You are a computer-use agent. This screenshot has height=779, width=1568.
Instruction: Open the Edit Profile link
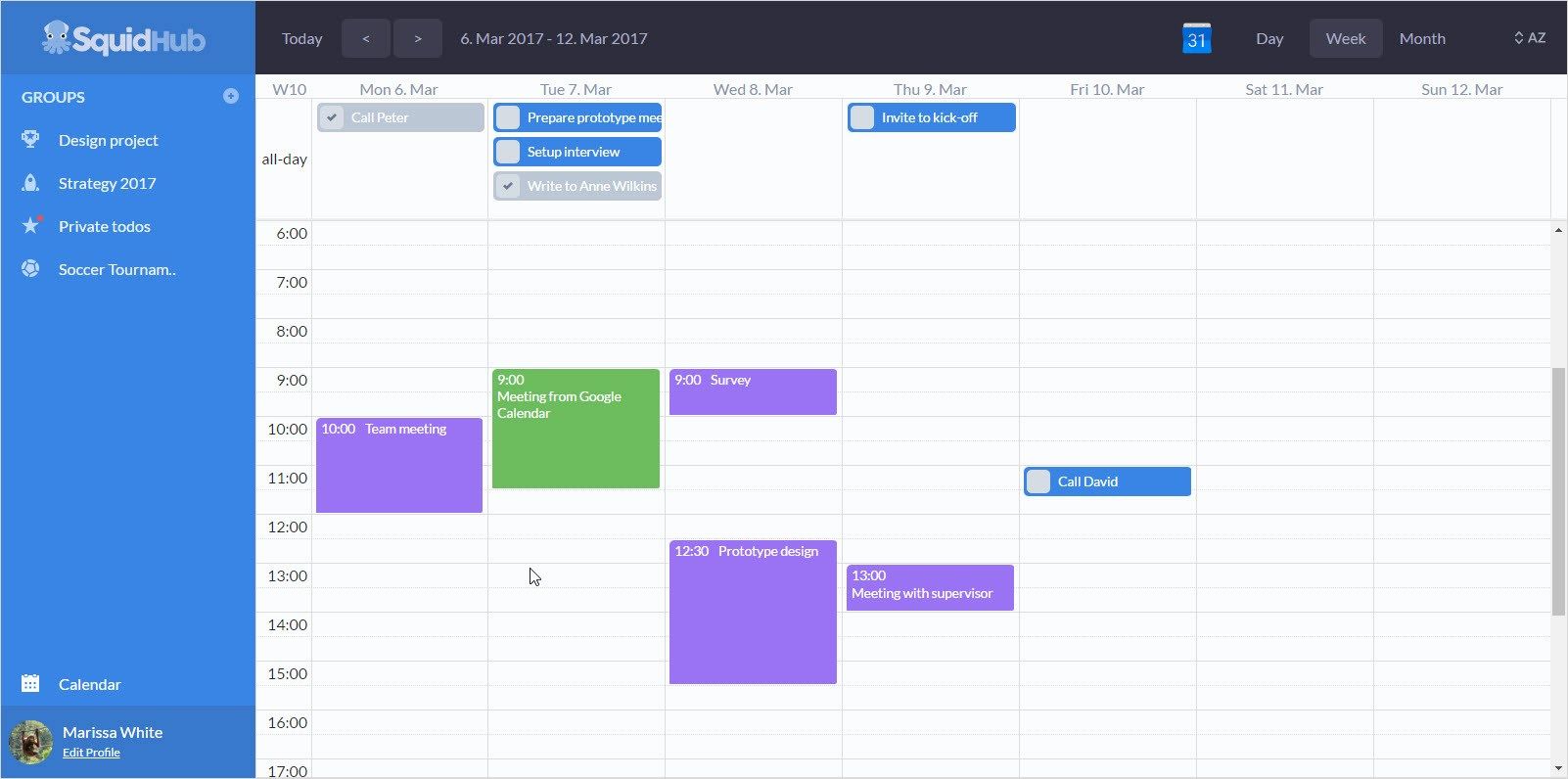[x=91, y=753]
